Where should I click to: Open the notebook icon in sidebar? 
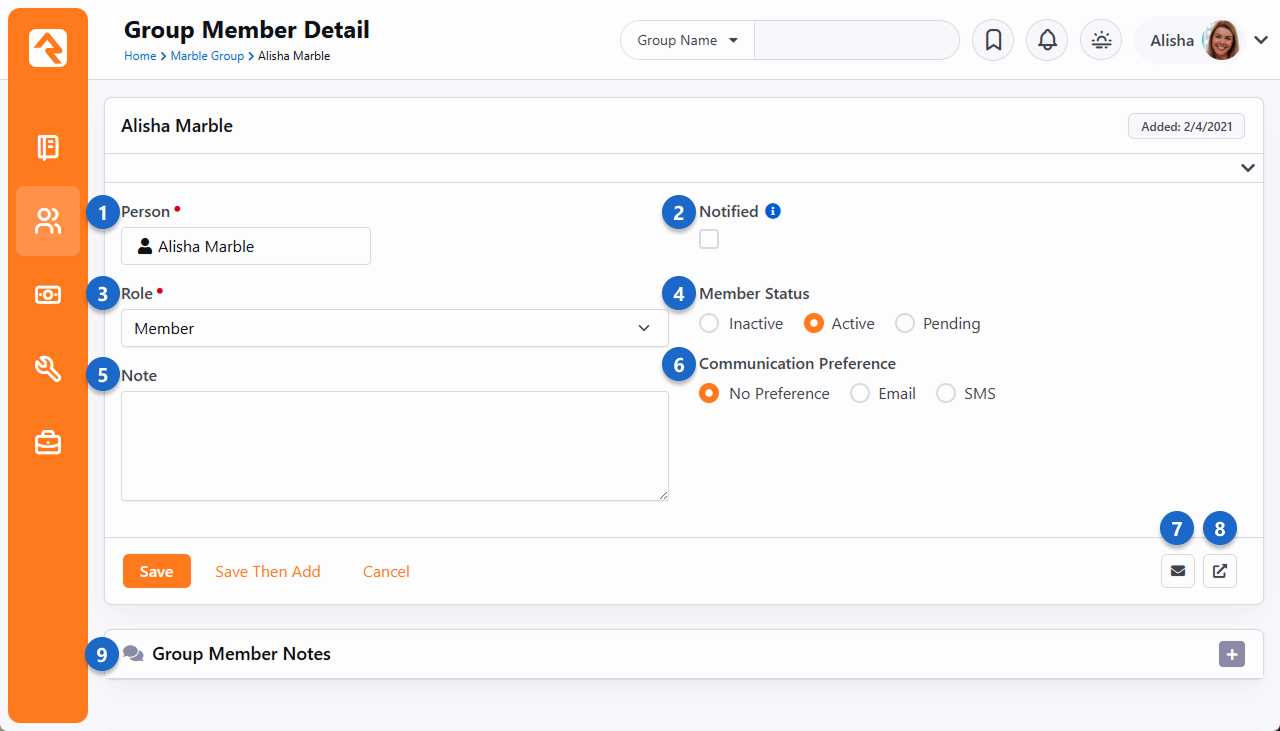(x=48, y=148)
